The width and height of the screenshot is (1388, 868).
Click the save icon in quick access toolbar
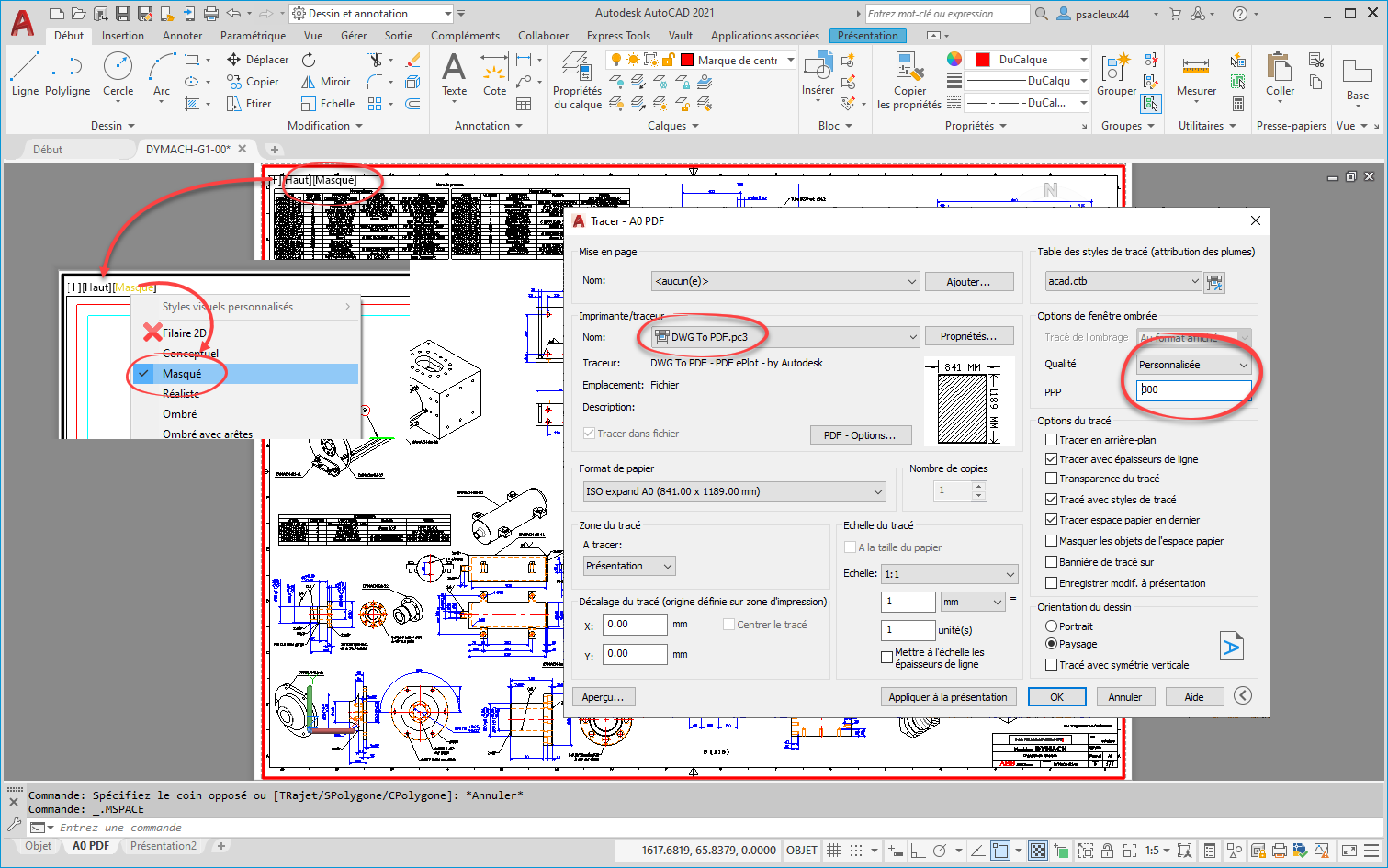coord(123,14)
